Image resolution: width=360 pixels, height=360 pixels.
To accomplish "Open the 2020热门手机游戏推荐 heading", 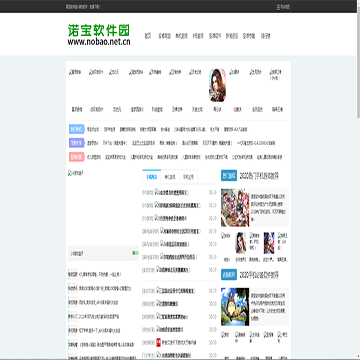I will (259, 176).
